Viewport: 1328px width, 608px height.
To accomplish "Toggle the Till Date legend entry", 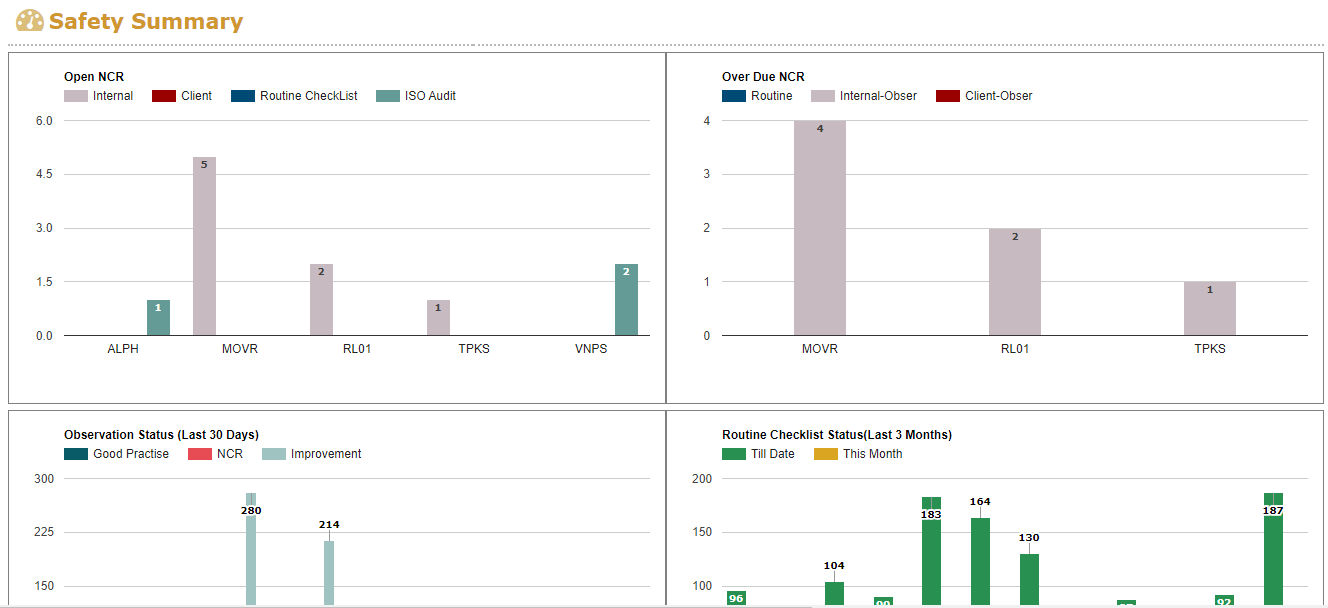I will 758,454.
